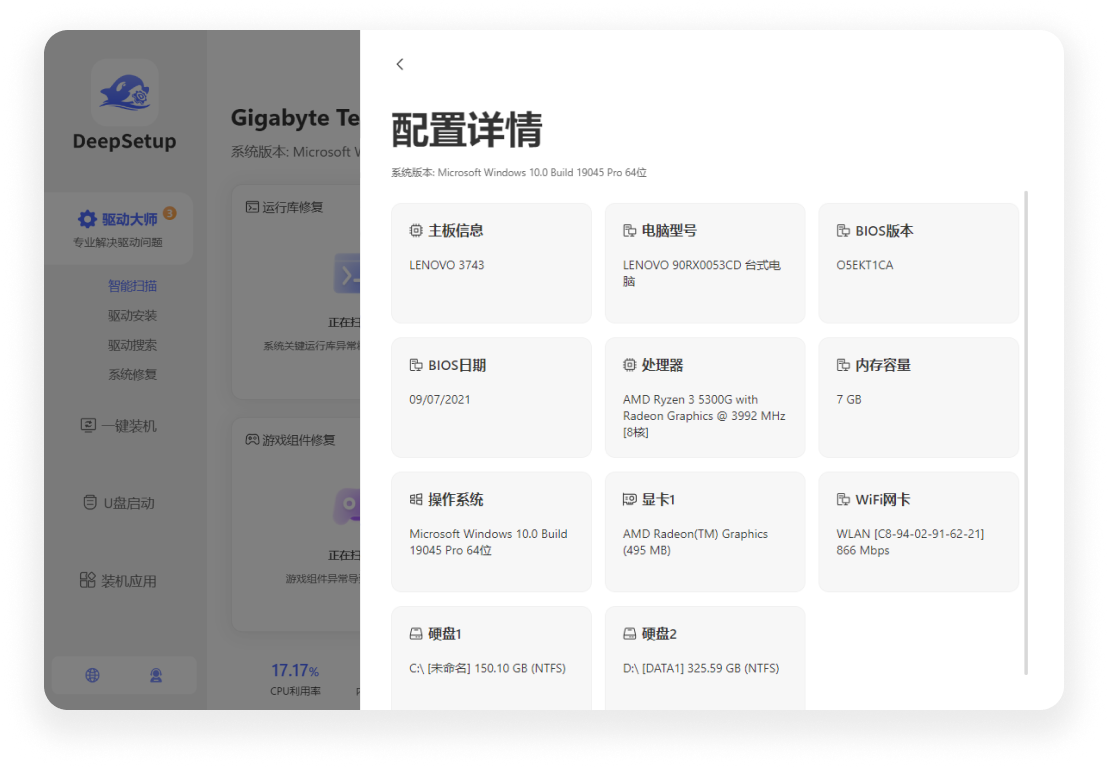Viewport: 1108px width, 768px height.
Task: Click the DeepSetup logo icon
Action: point(125,92)
